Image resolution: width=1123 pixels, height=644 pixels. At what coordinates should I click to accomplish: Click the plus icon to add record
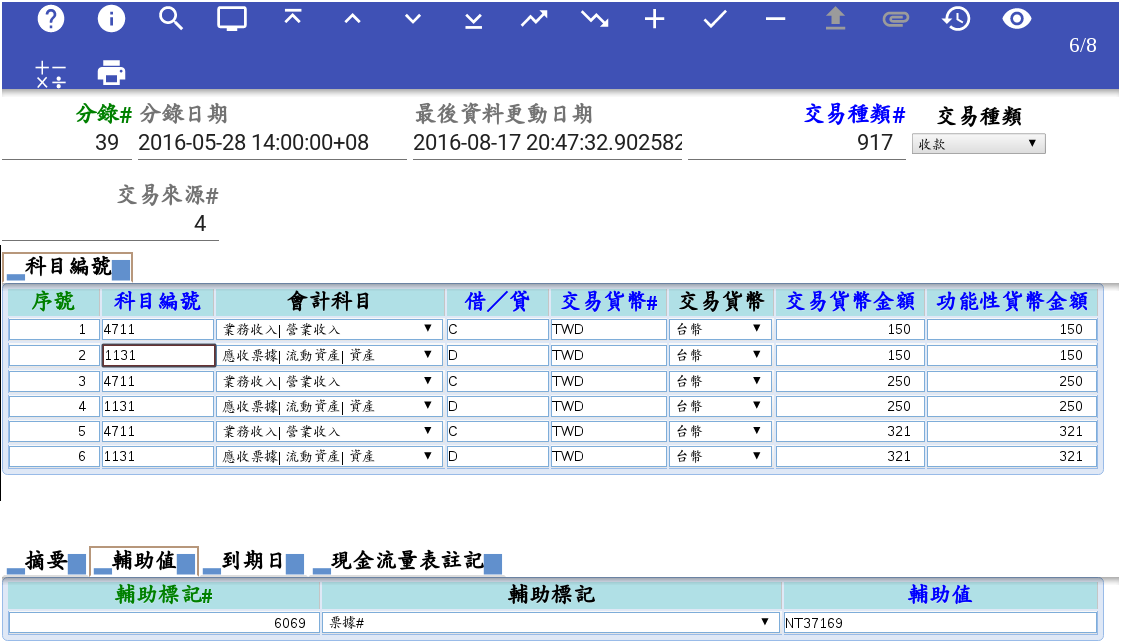(x=654, y=19)
